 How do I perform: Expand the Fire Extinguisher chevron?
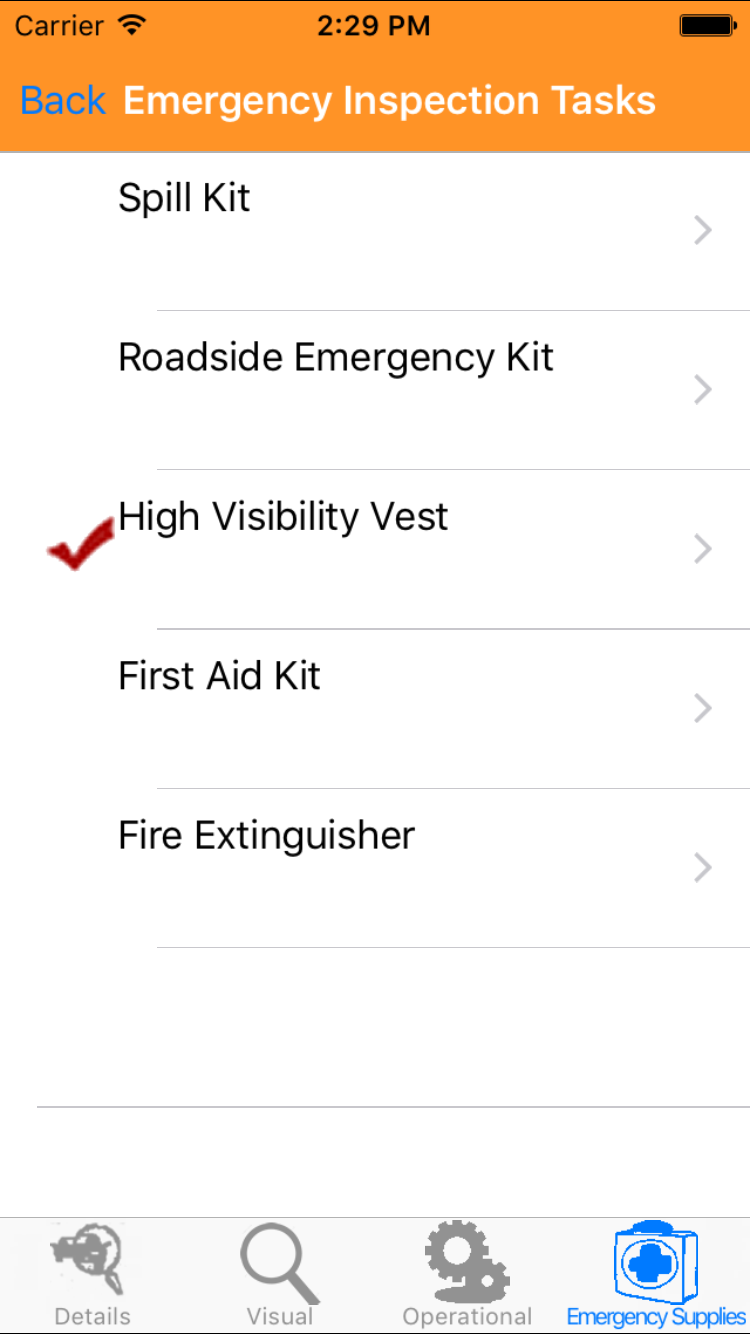[703, 867]
